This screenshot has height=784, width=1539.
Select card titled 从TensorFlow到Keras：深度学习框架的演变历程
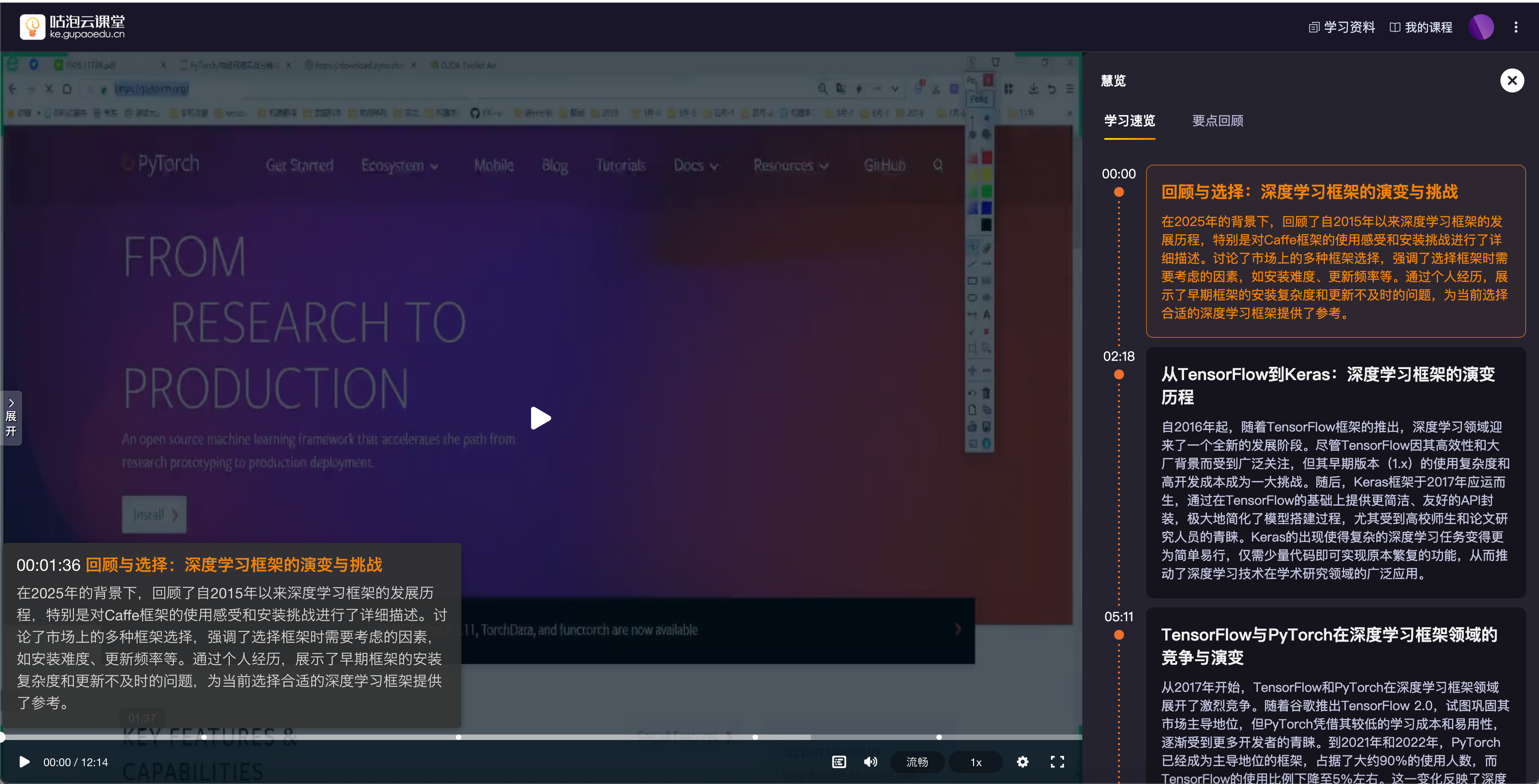[1335, 473]
